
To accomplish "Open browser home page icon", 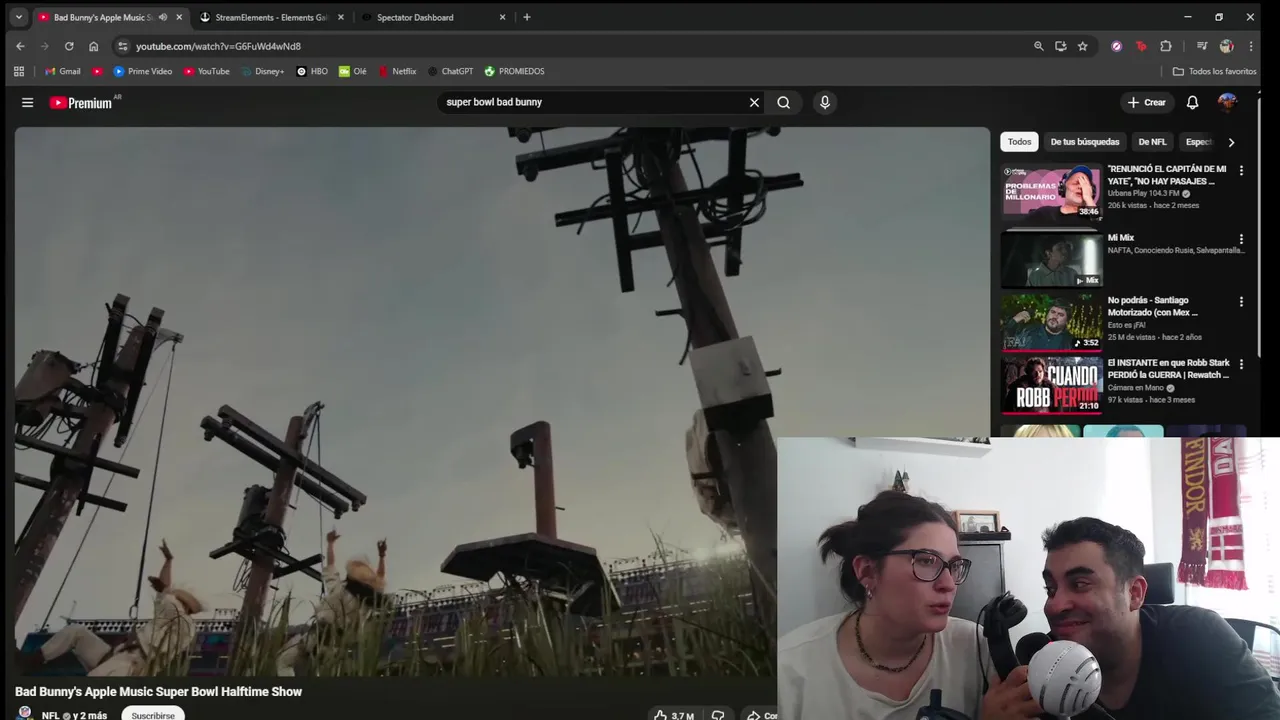I will click(x=94, y=46).
